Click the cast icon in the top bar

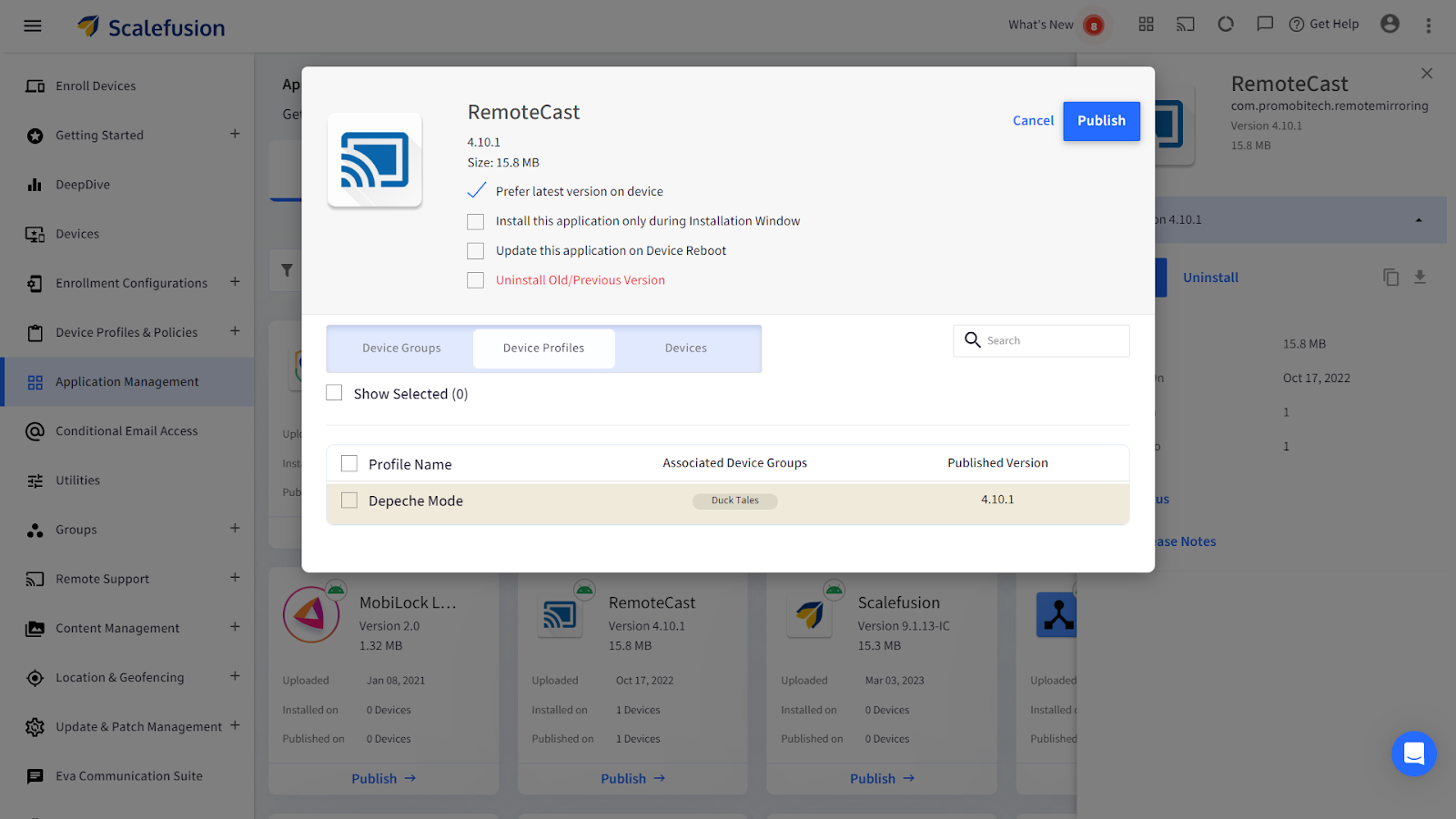coord(1185,25)
